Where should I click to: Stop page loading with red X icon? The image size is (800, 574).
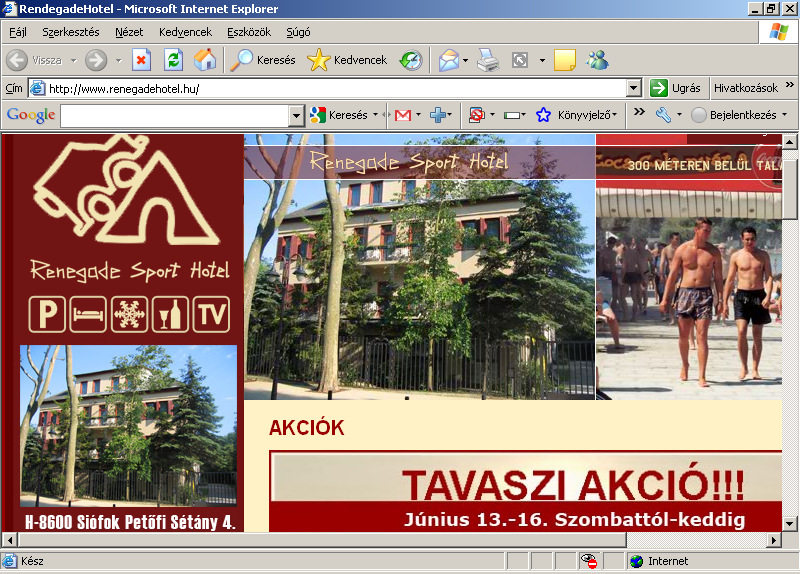141,60
